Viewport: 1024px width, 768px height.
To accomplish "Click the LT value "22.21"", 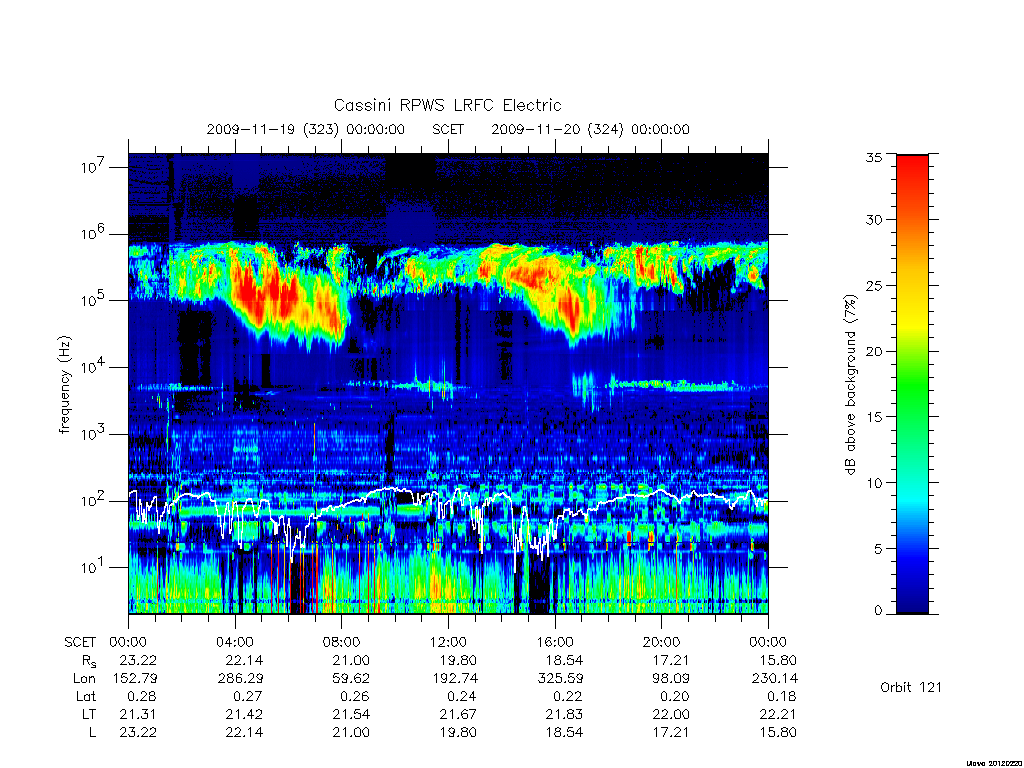I will (778, 714).
